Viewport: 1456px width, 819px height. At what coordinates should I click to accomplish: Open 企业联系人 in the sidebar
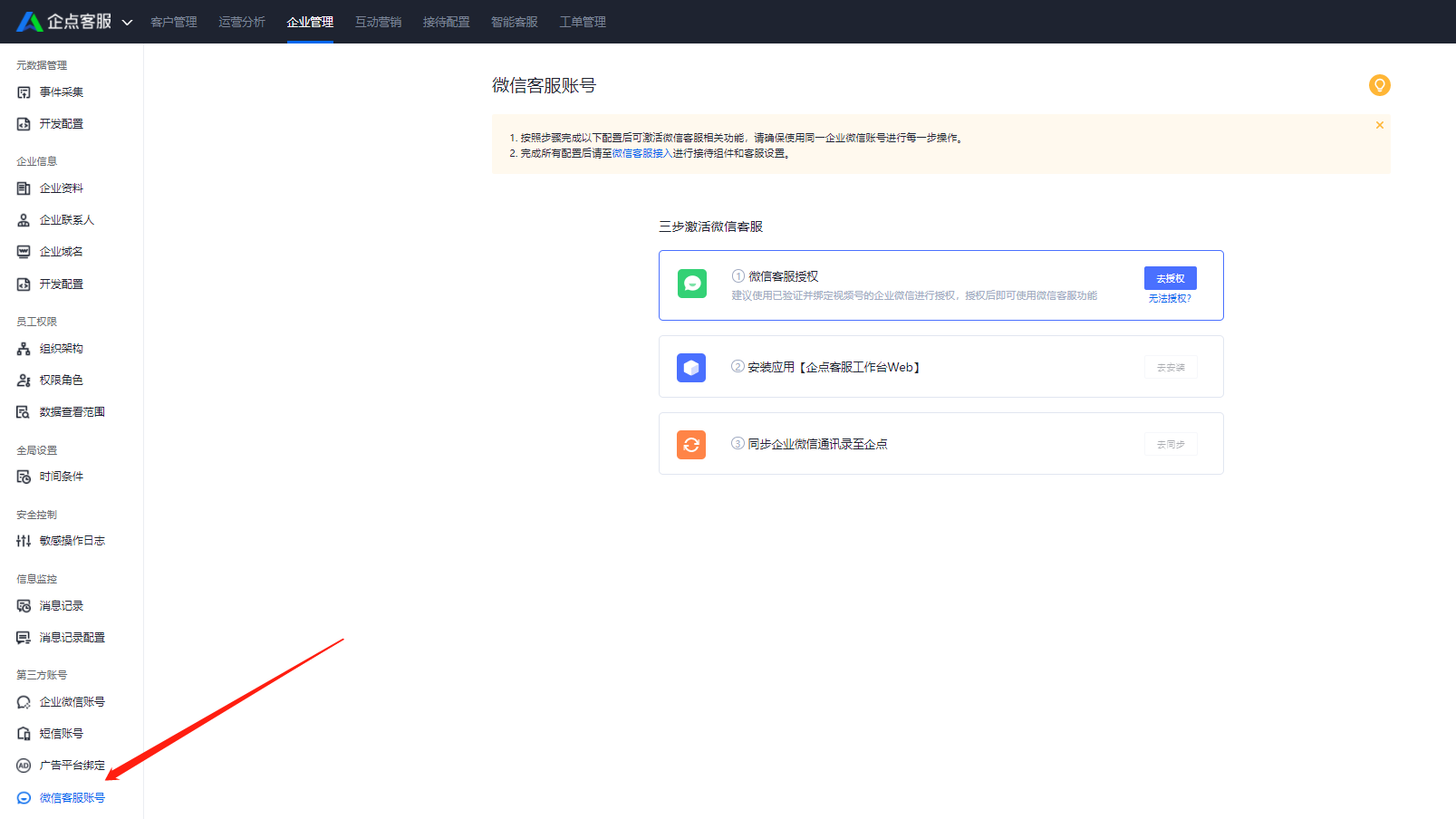66,220
